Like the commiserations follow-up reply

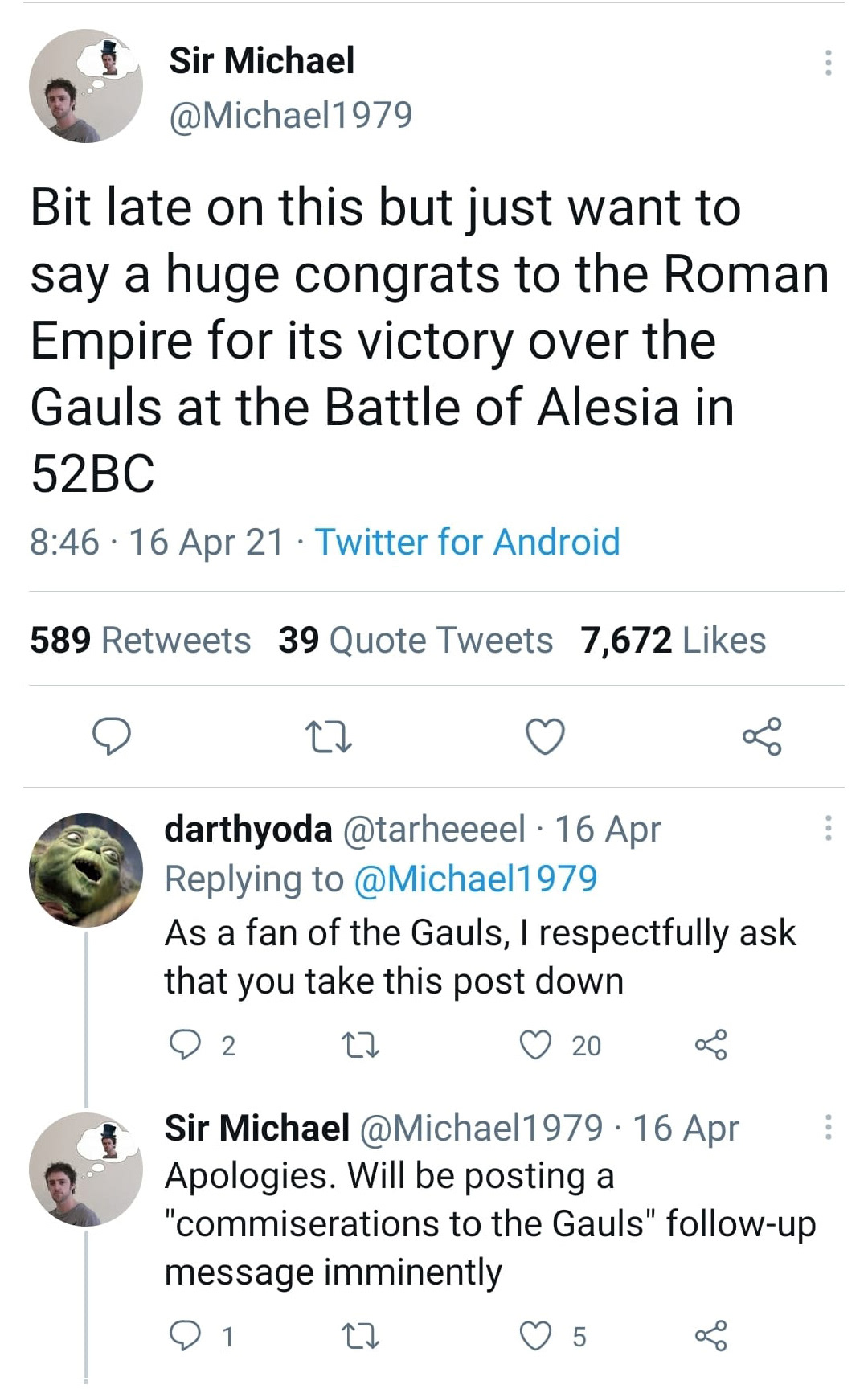[536, 1336]
